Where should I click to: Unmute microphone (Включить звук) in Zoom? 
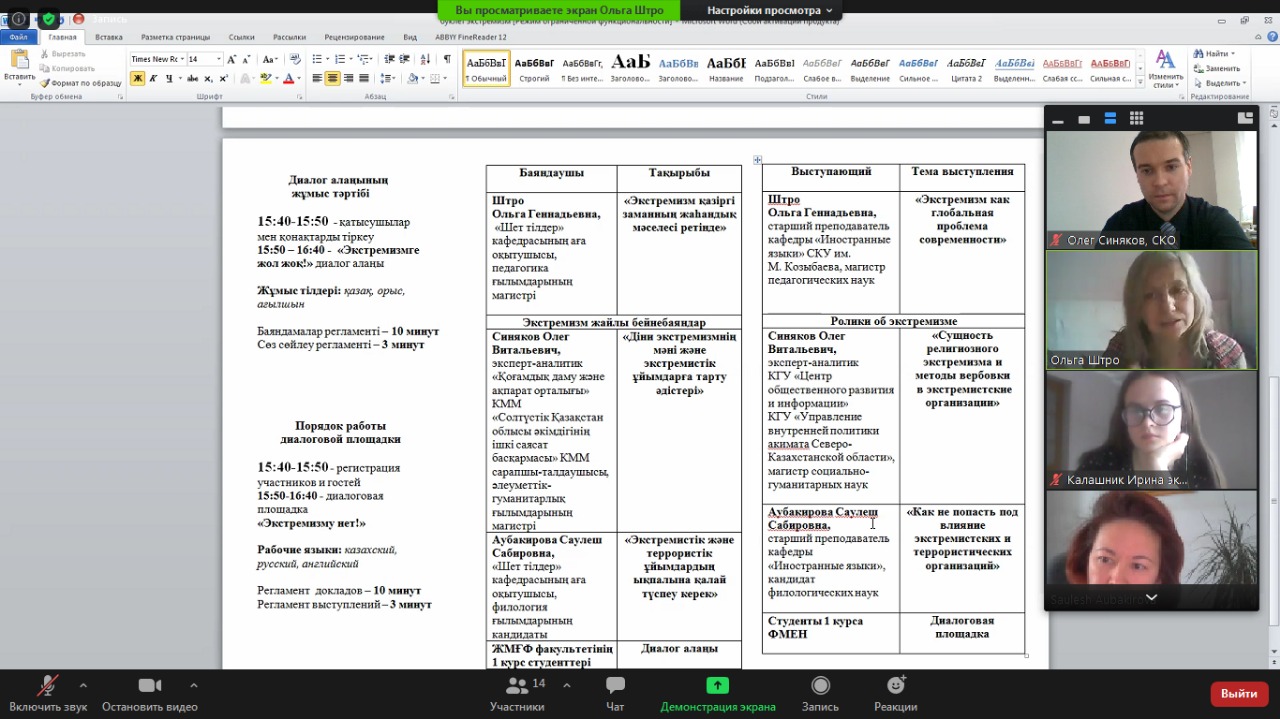[47, 693]
